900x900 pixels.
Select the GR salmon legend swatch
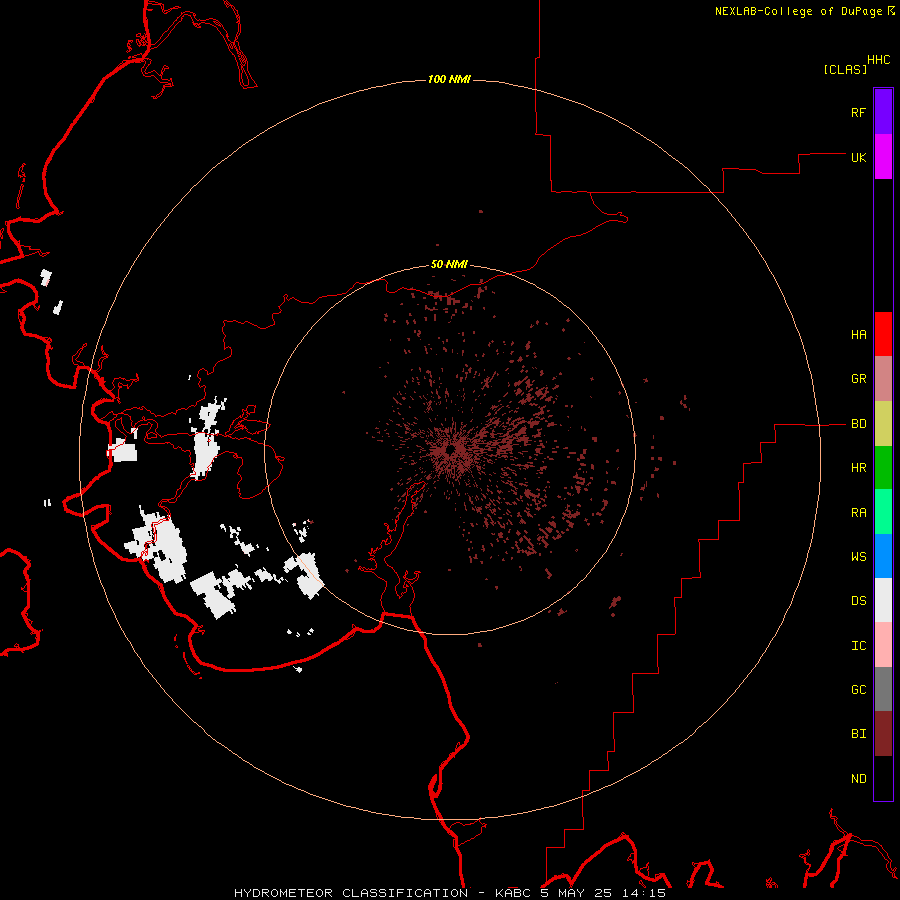(883, 379)
